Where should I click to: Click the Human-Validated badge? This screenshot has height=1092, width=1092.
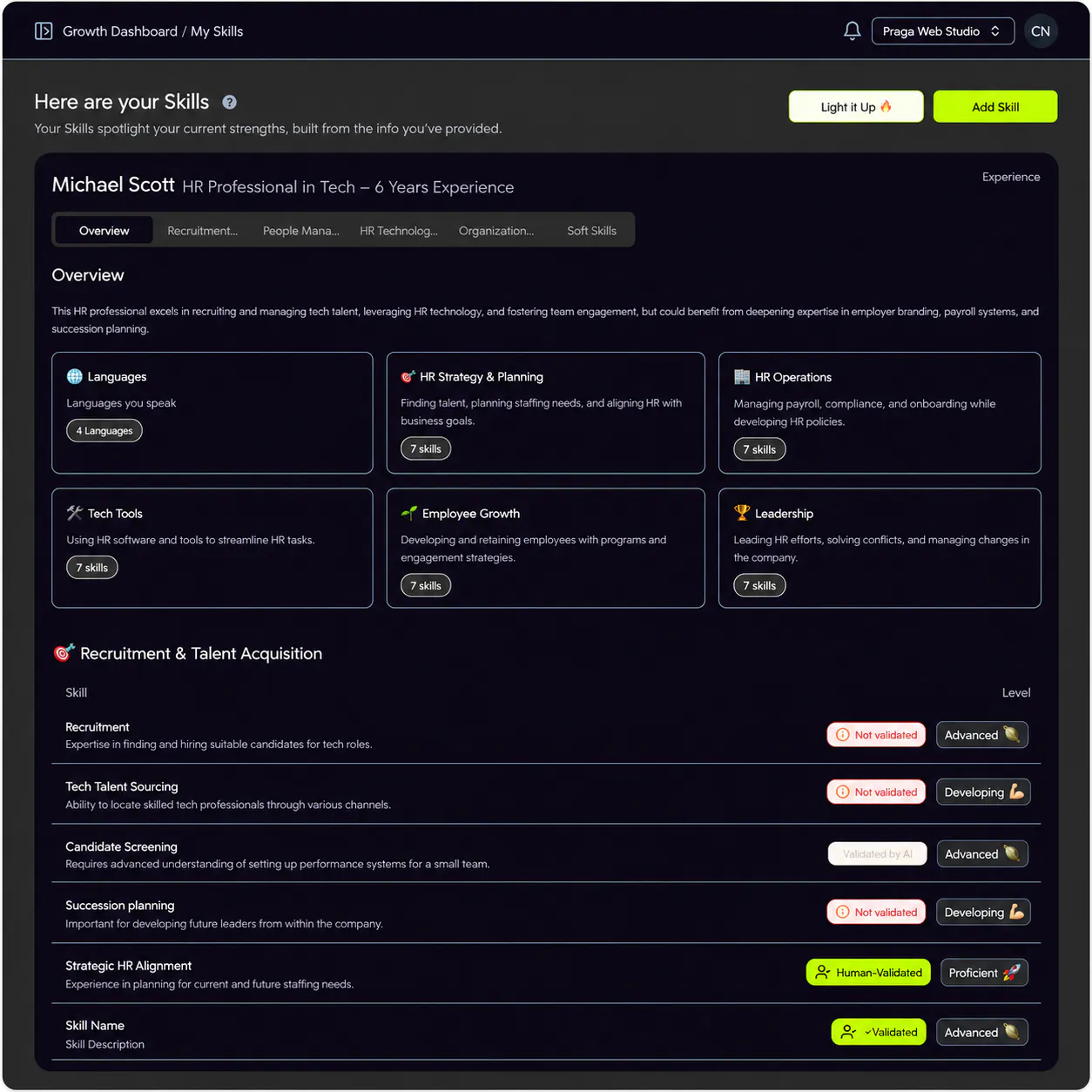(x=868, y=973)
